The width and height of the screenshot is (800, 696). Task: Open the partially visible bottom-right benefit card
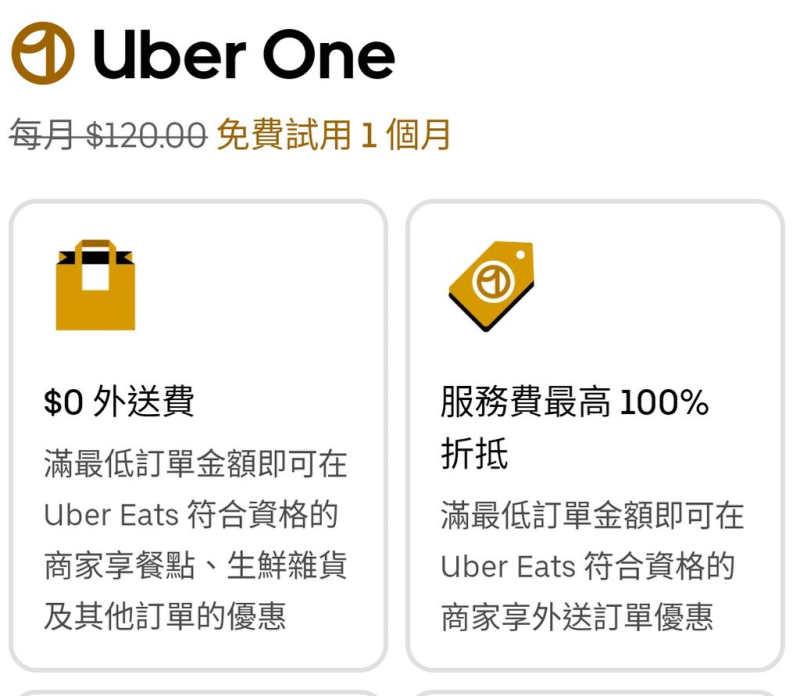pyautogui.click(x=595, y=691)
